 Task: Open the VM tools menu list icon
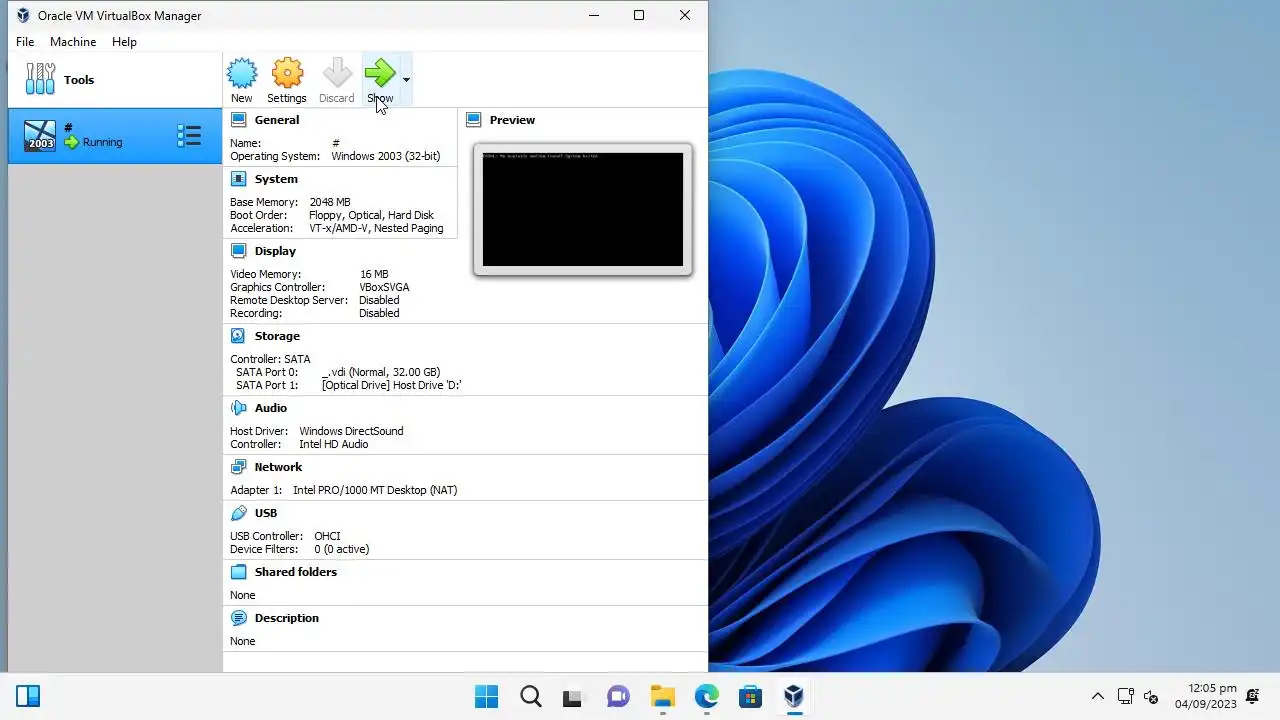(x=189, y=135)
